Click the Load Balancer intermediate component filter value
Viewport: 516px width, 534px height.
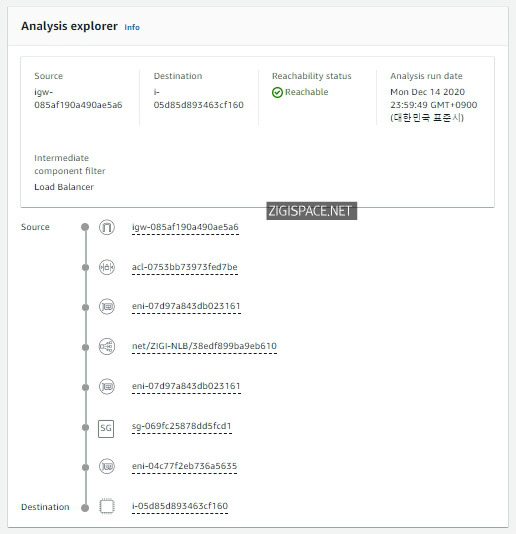point(64,187)
